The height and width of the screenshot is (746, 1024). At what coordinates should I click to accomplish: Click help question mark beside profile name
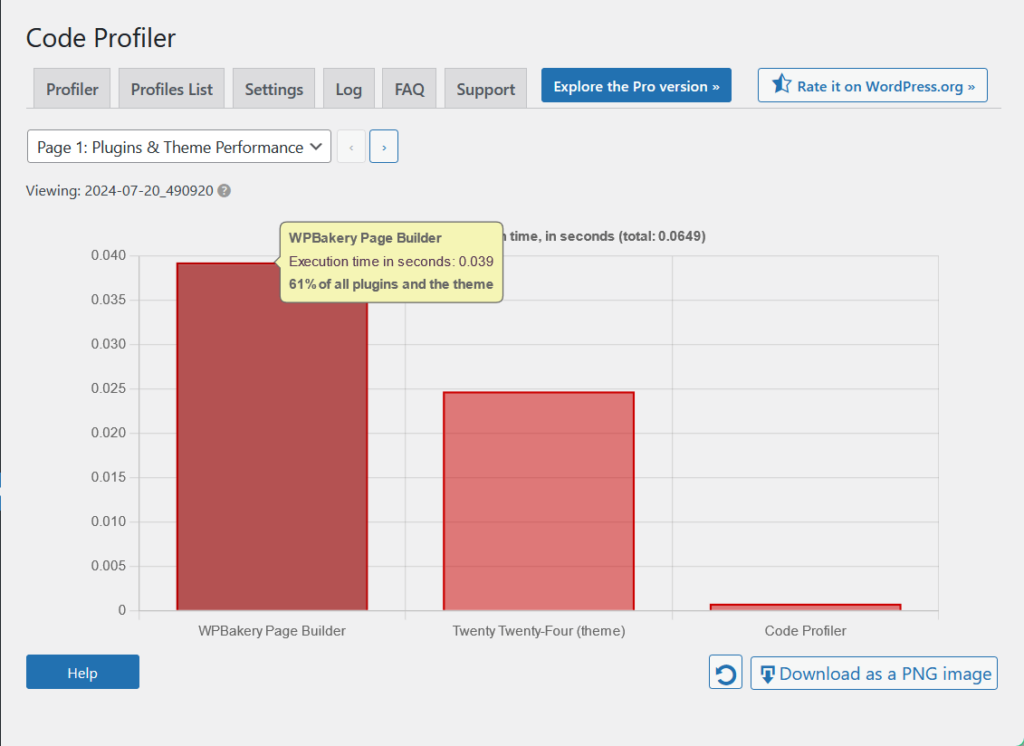point(224,191)
